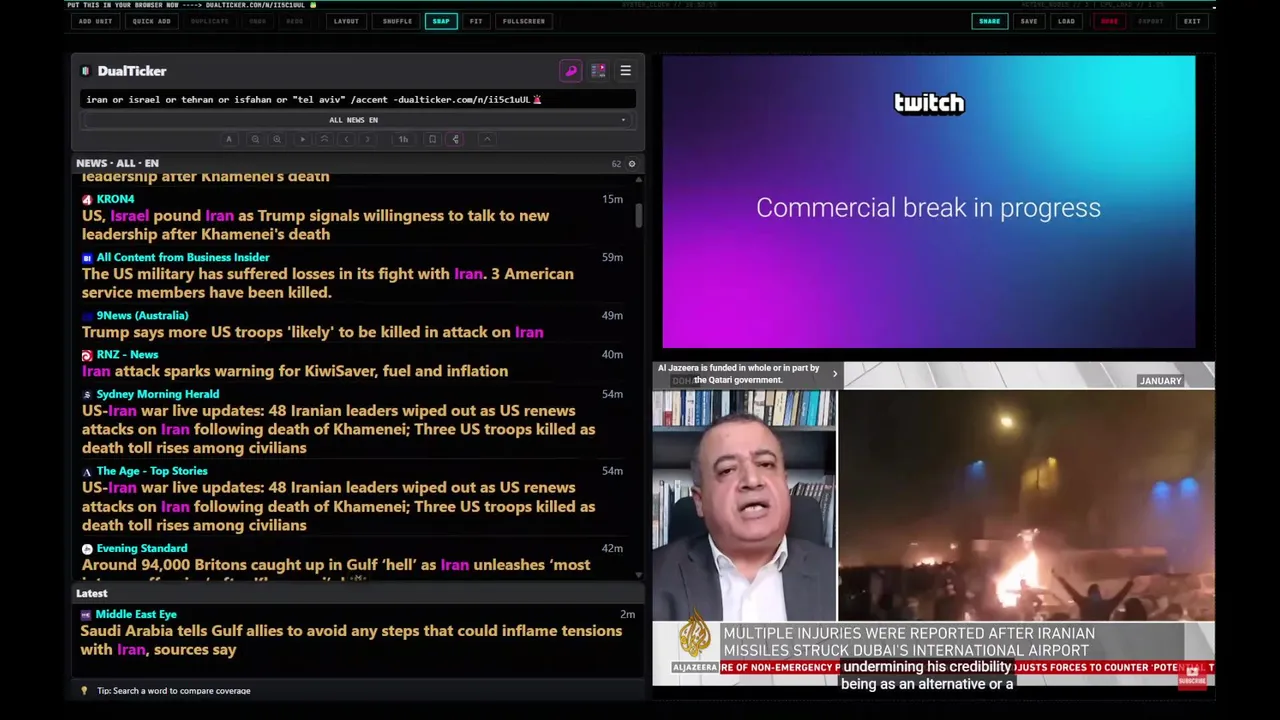The image size is (1280, 720).
Task: Click '62' article count in news header
Action: point(616,163)
